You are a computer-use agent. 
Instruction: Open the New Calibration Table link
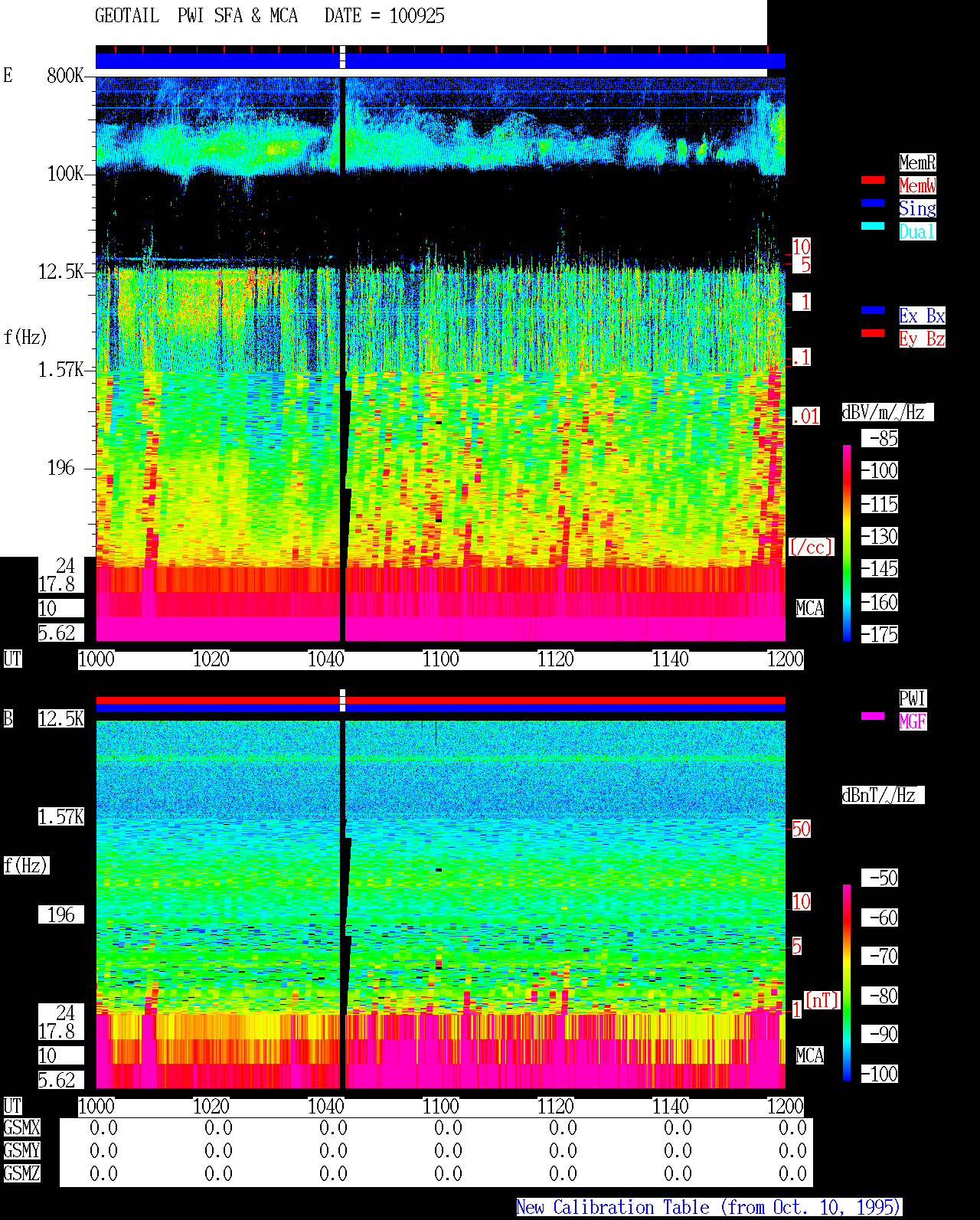click(709, 1208)
